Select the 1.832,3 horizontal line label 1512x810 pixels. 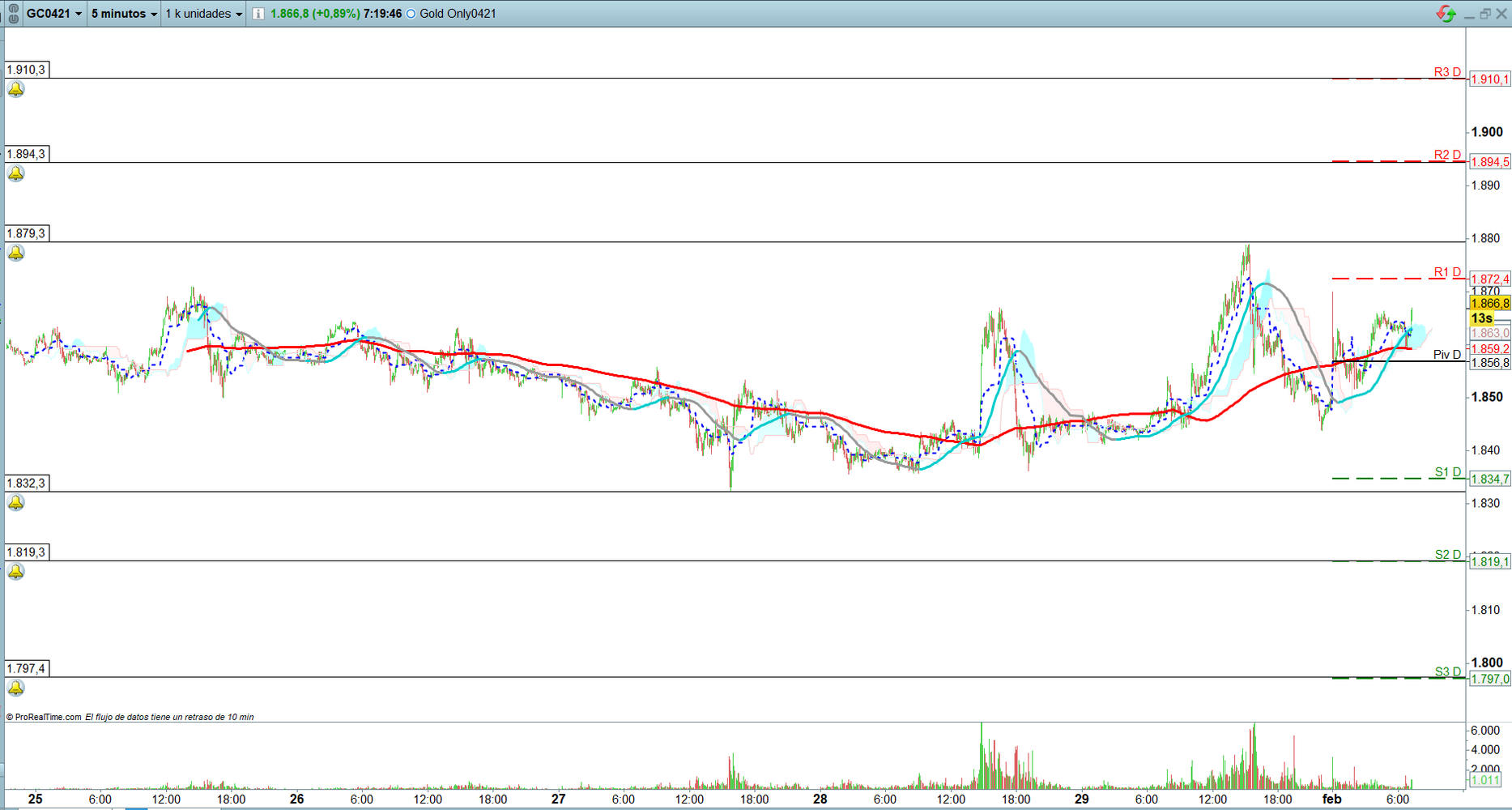point(27,483)
